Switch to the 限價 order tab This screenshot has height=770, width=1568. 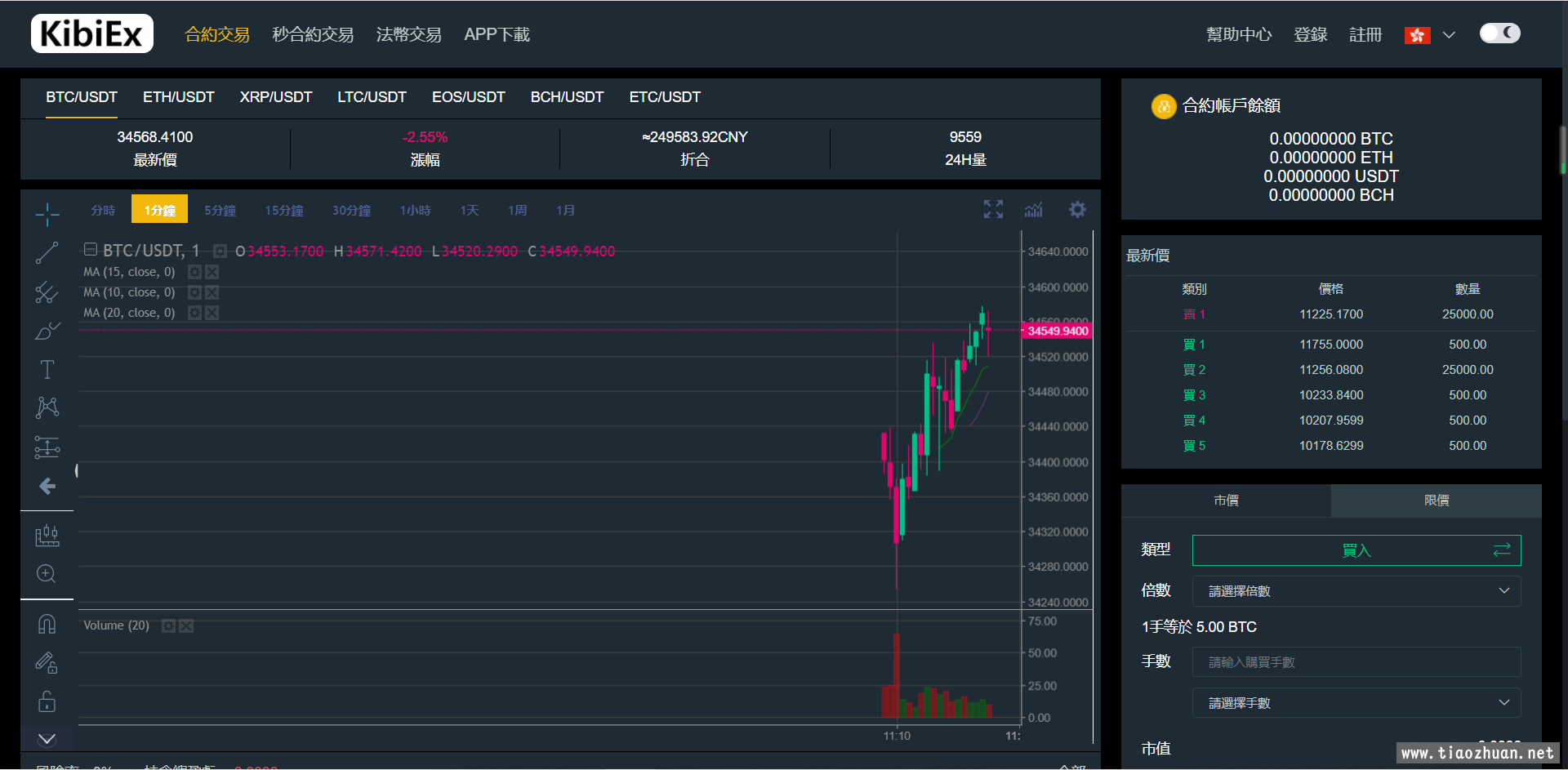click(x=1437, y=501)
